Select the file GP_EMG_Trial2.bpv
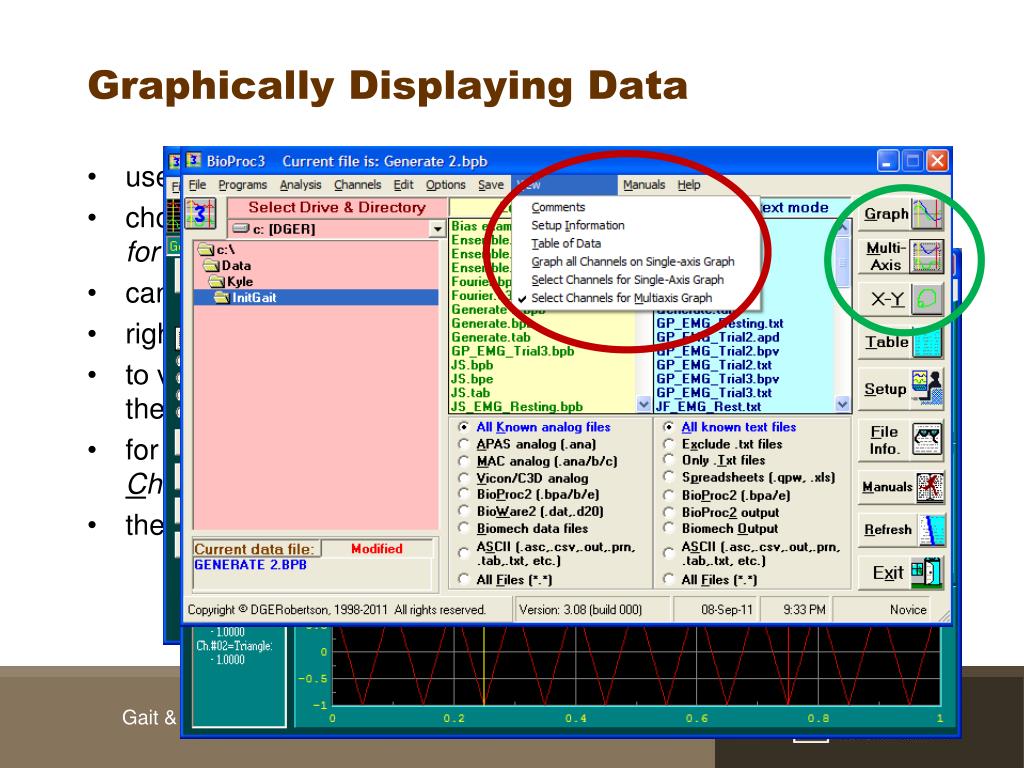 coord(717,351)
